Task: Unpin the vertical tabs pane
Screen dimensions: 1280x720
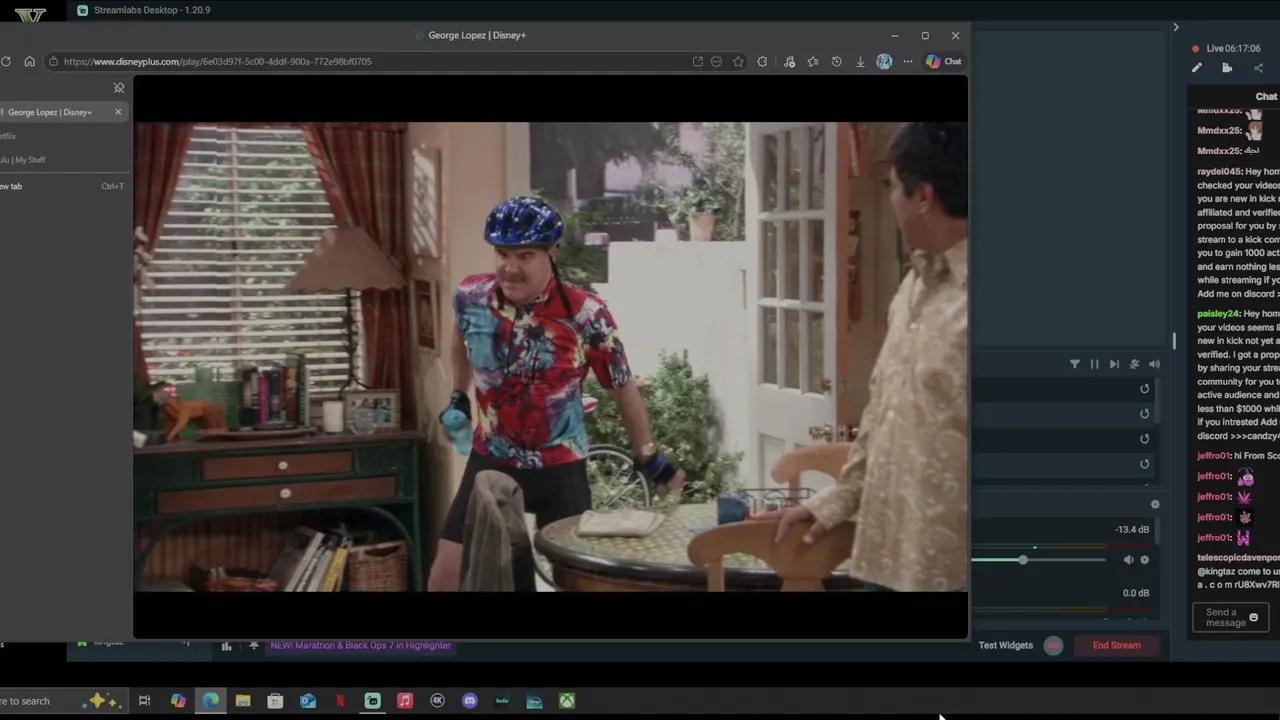Action: (x=119, y=88)
